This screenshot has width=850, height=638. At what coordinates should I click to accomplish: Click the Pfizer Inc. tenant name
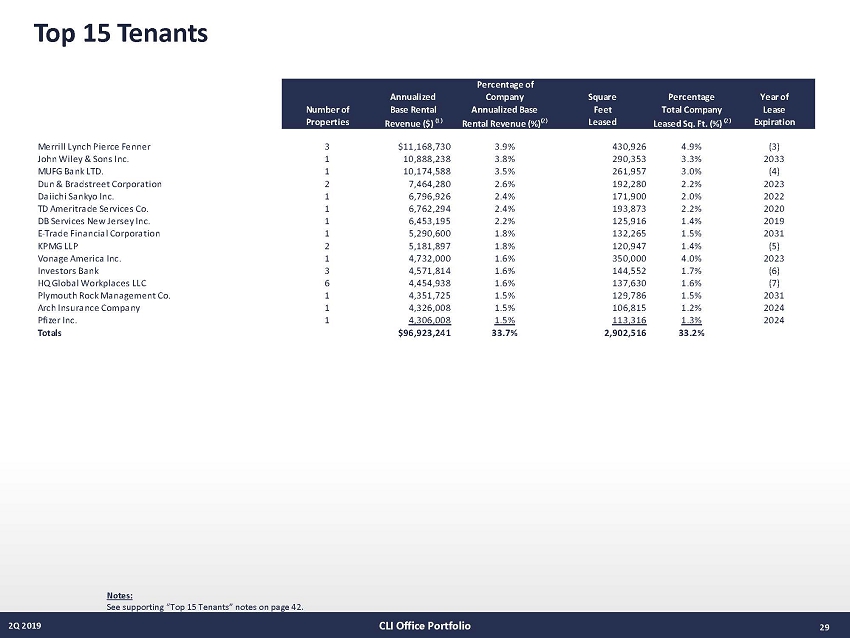[57, 320]
